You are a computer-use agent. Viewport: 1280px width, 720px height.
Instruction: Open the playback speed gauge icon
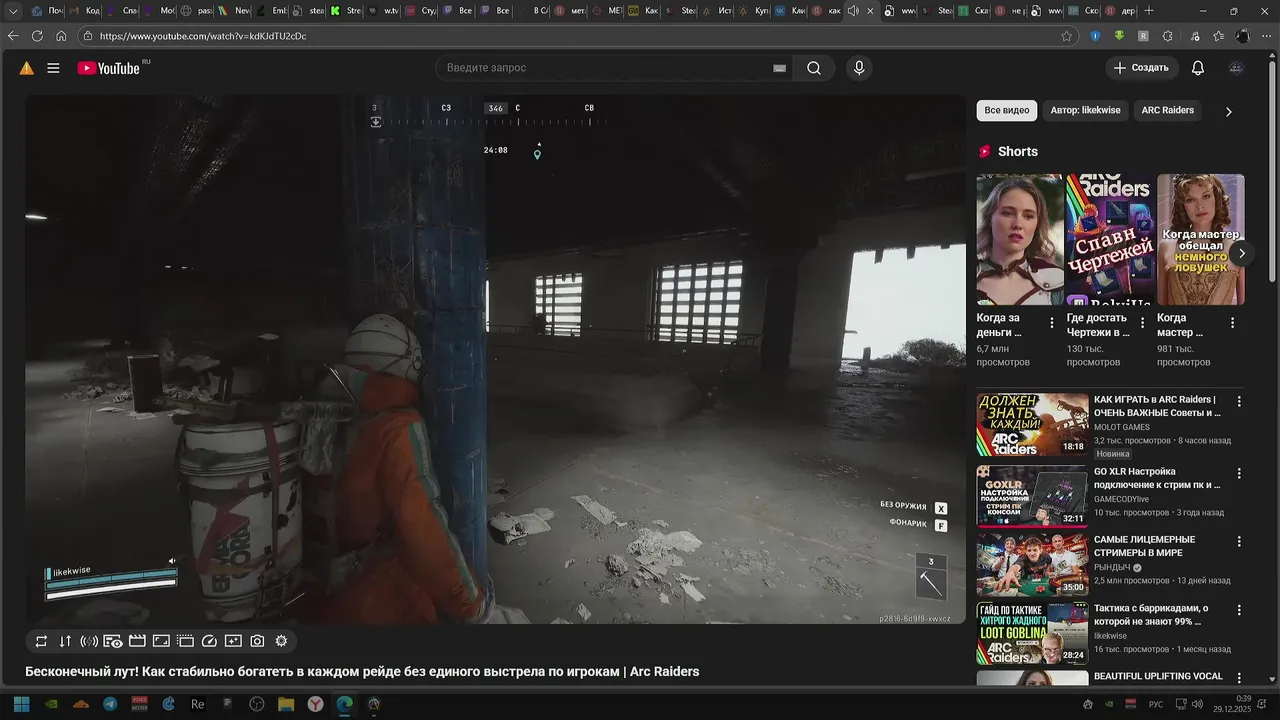tap(209, 641)
